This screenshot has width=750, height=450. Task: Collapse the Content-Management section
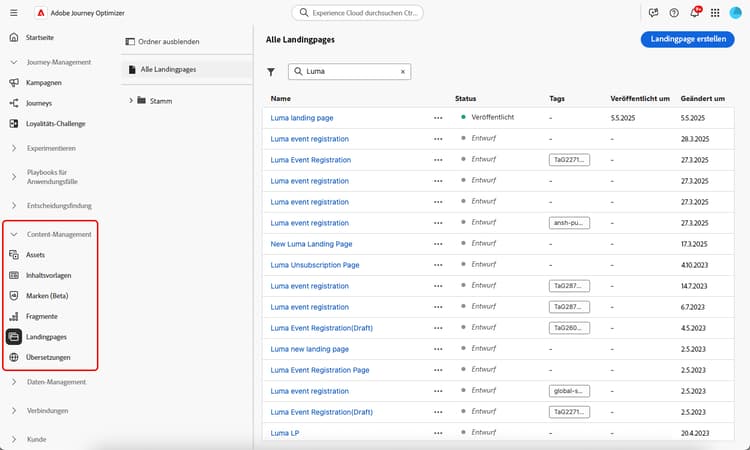tap(14, 234)
